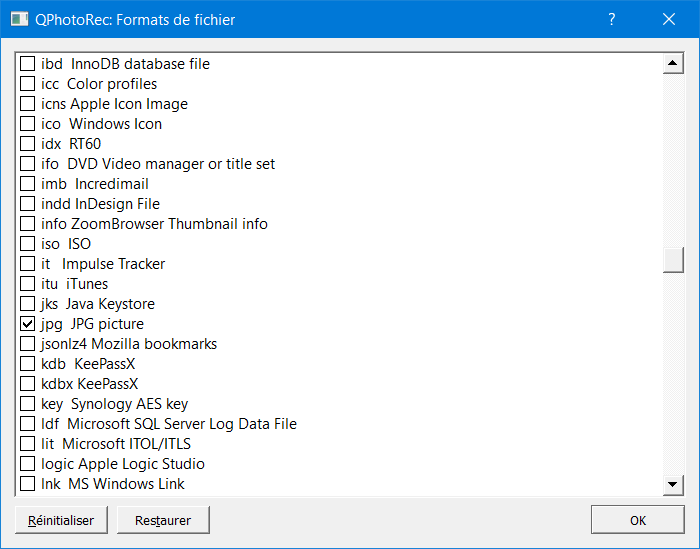Click the help question mark button
Viewport: 700px width, 549px height.
[x=612, y=19]
